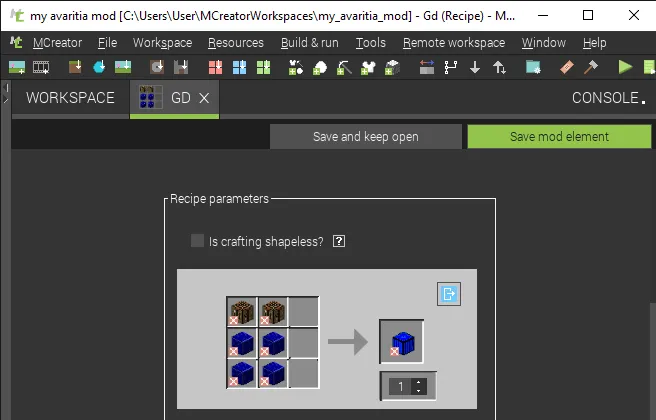Click the create animated texture filmstrip icon
The height and width of the screenshot is (420, 656).
(x=41, y=67)
